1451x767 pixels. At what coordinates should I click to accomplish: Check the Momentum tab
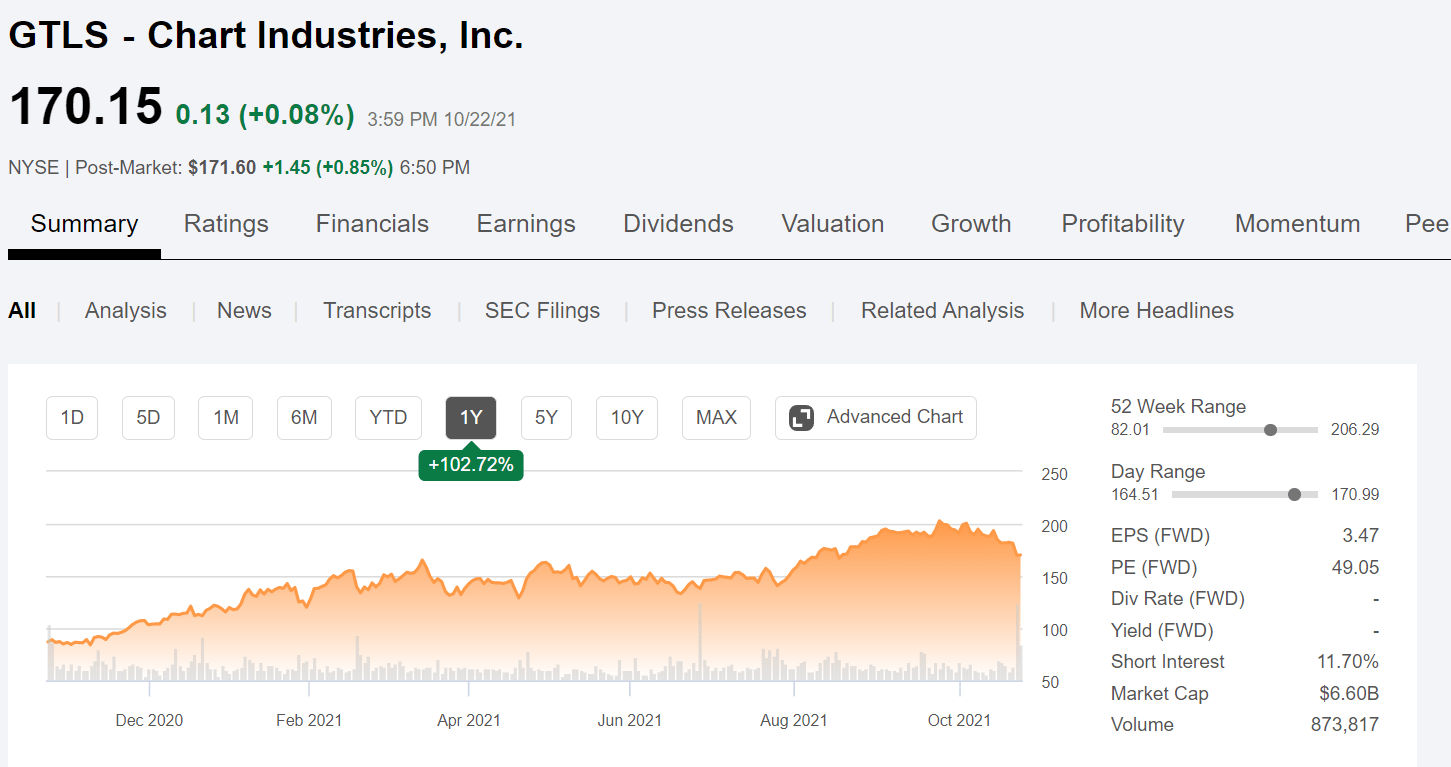click(x=1297, y=224)
